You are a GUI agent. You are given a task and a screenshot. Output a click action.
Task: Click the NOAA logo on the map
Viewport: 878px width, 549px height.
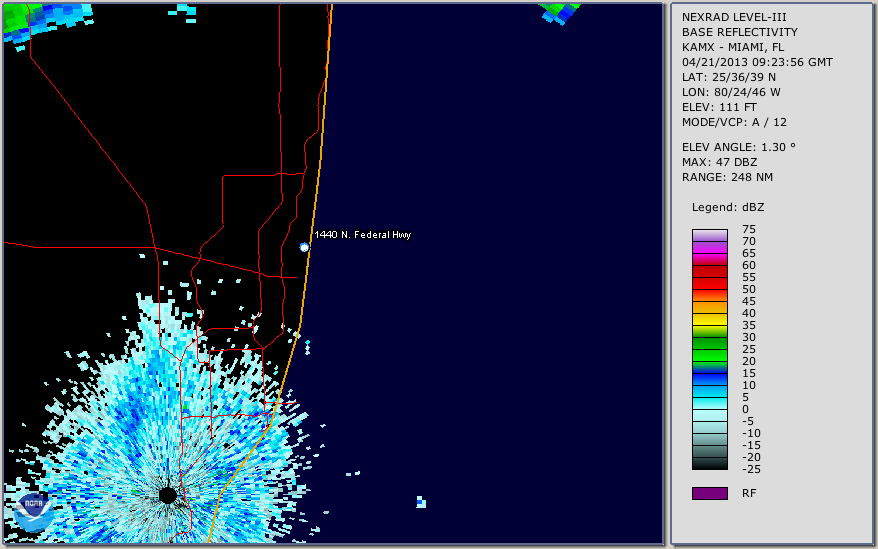pyautogui.click(x=34, y=512)
